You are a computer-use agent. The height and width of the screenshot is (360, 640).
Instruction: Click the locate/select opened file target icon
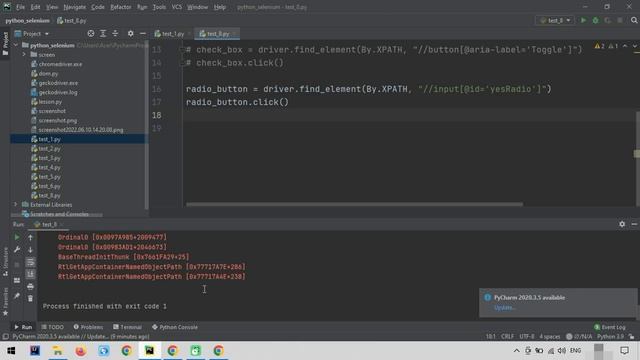point(91,33)
